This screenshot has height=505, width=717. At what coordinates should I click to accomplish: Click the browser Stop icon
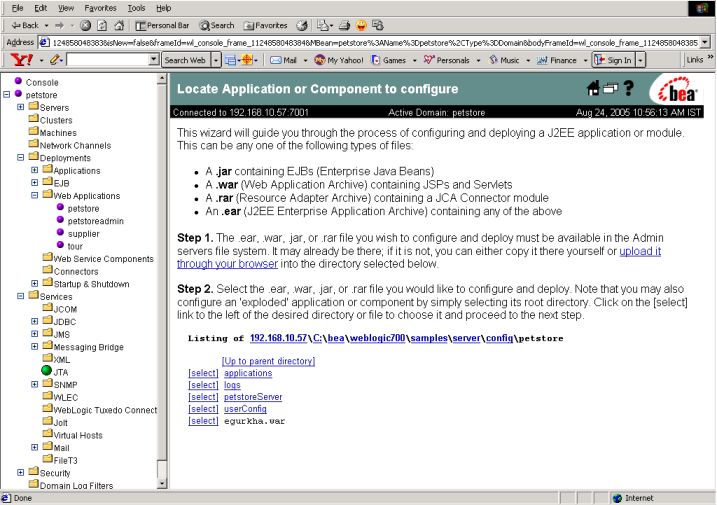pos(86,26)
